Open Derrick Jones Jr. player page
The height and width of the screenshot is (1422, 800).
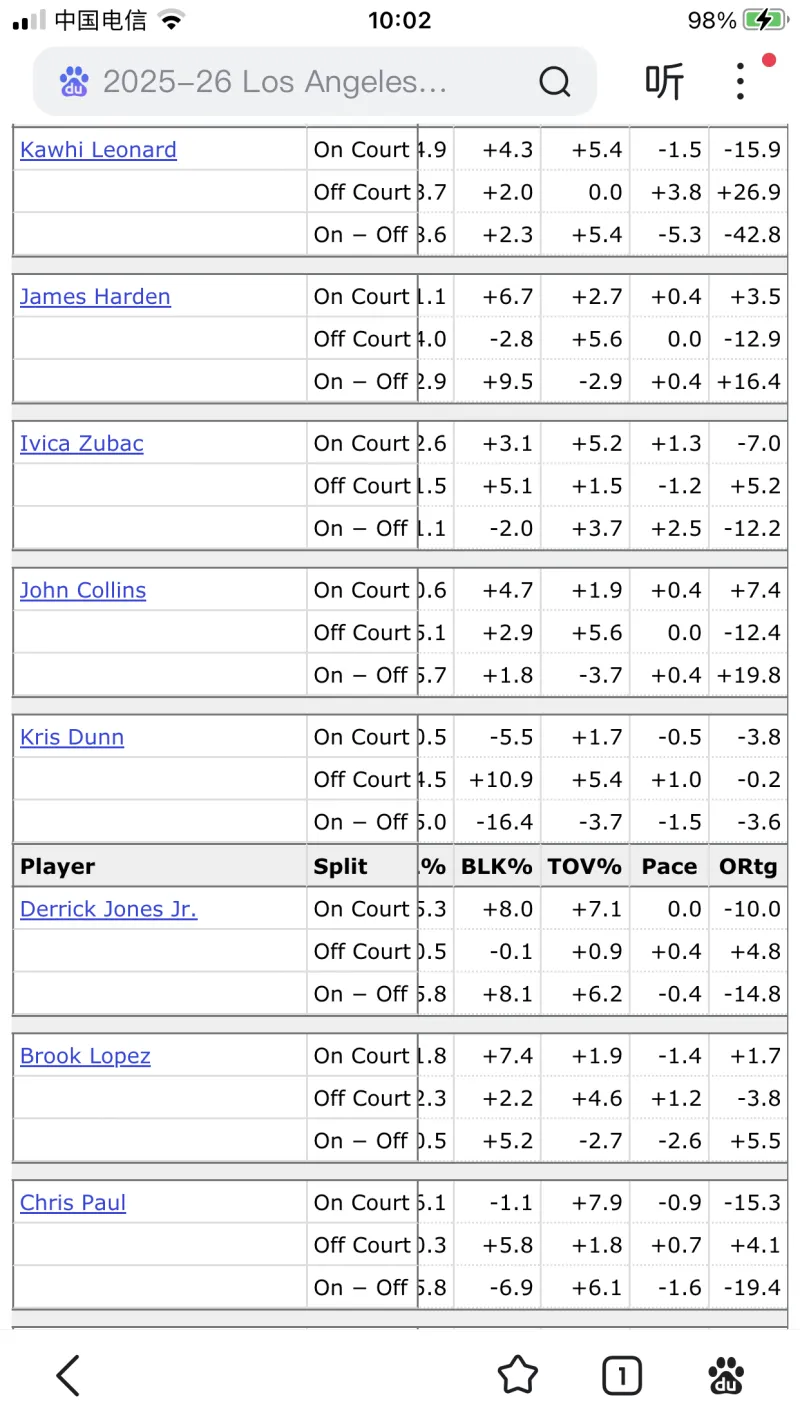[x=108, y=909]
